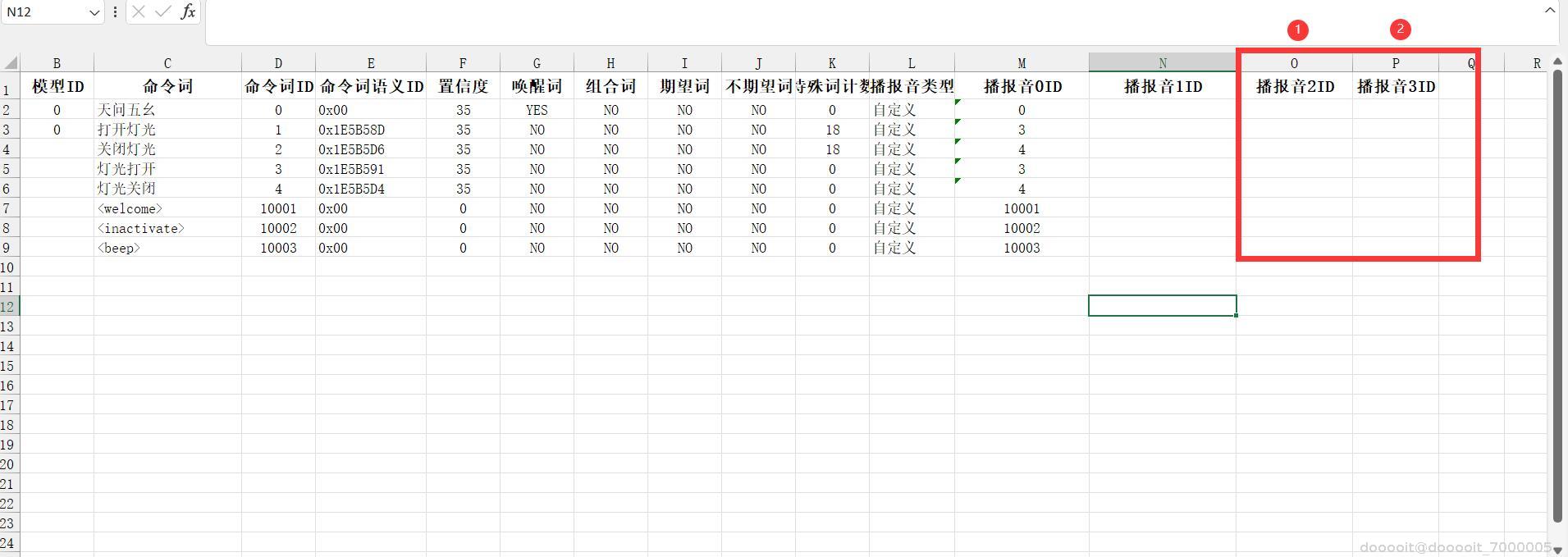This screenshot has height=557, width=1568.
Task: Select cell <welcome>
Action: [167, 208]
